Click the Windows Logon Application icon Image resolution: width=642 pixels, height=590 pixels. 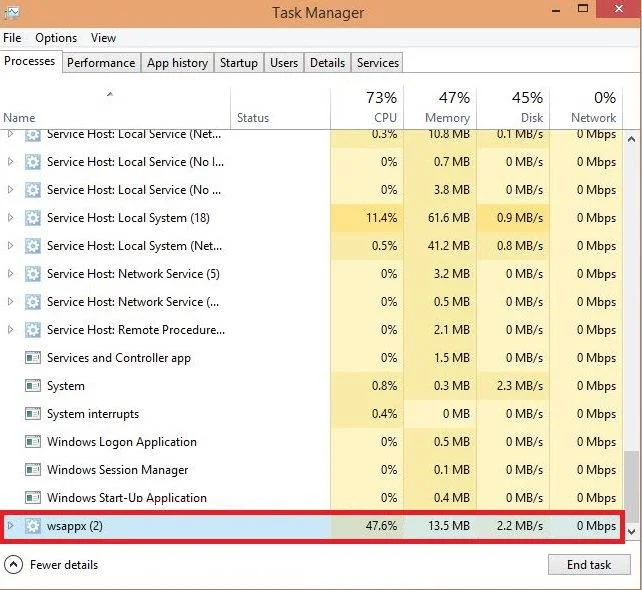click(x=33, y=442)
